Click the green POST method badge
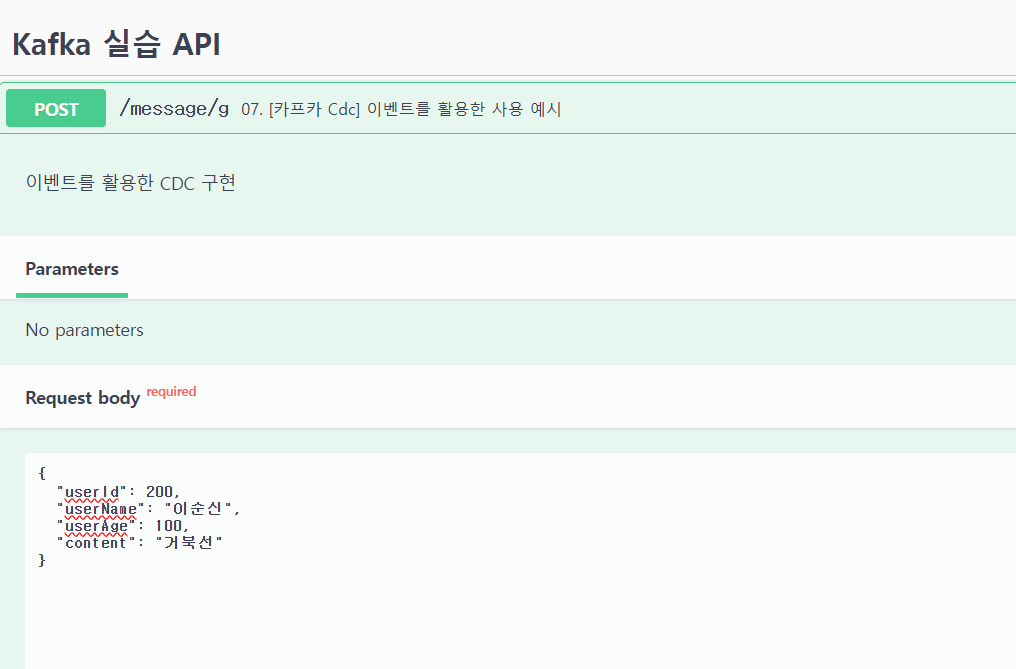This screenshot has width=1016, height=669. coord(56,108)
